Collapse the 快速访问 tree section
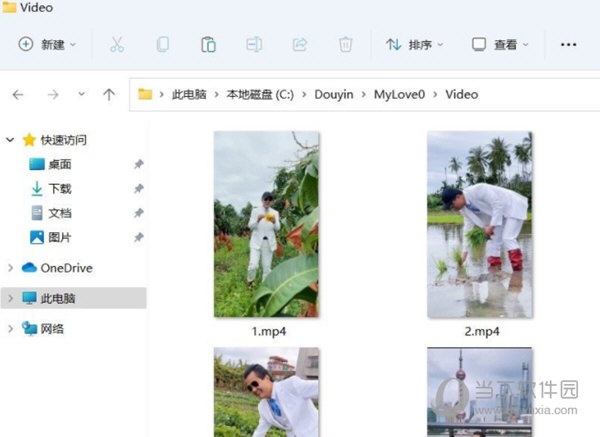600x437 pixels. [10, 140]
